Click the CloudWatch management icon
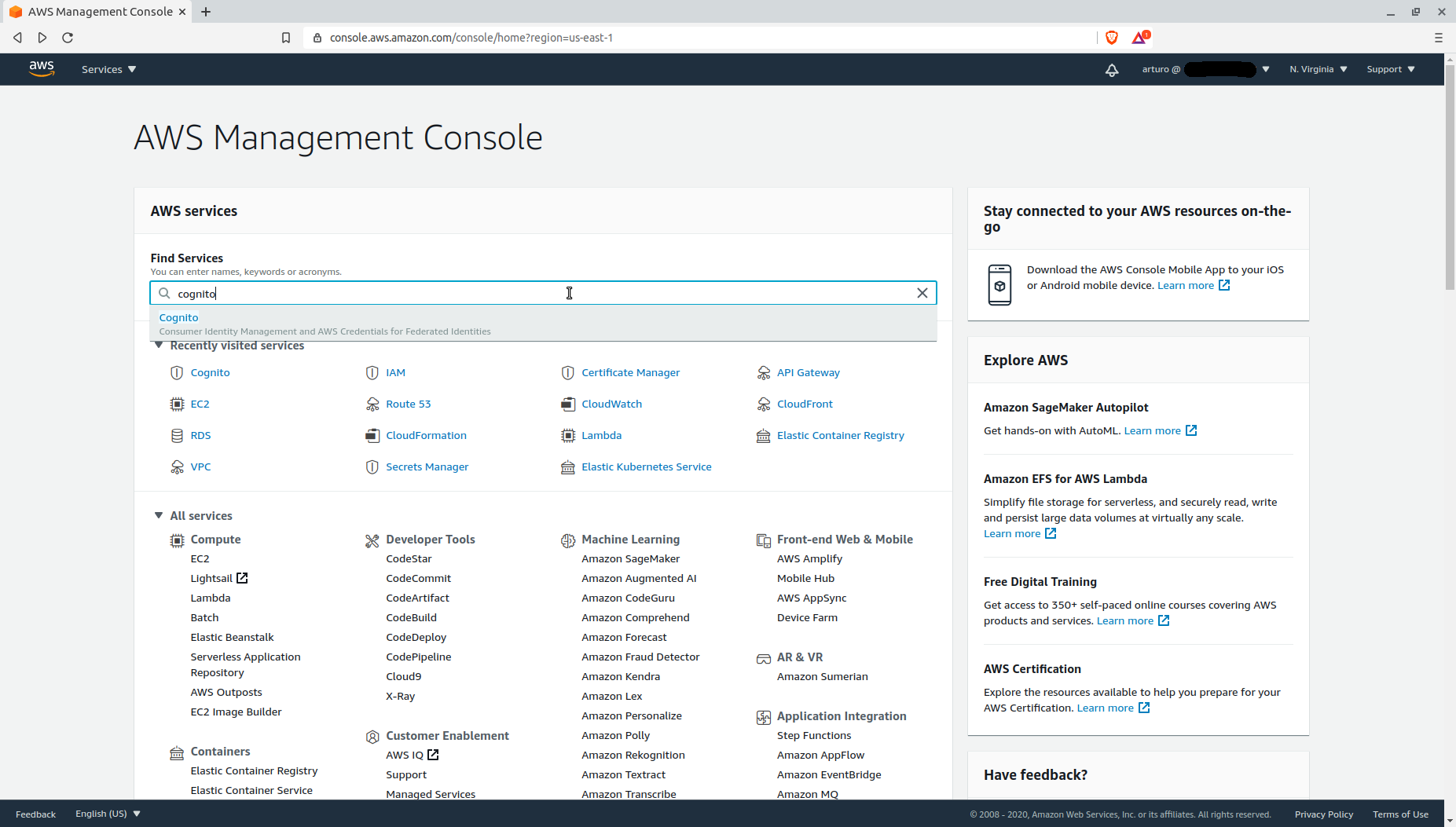 tap(568, 404)
